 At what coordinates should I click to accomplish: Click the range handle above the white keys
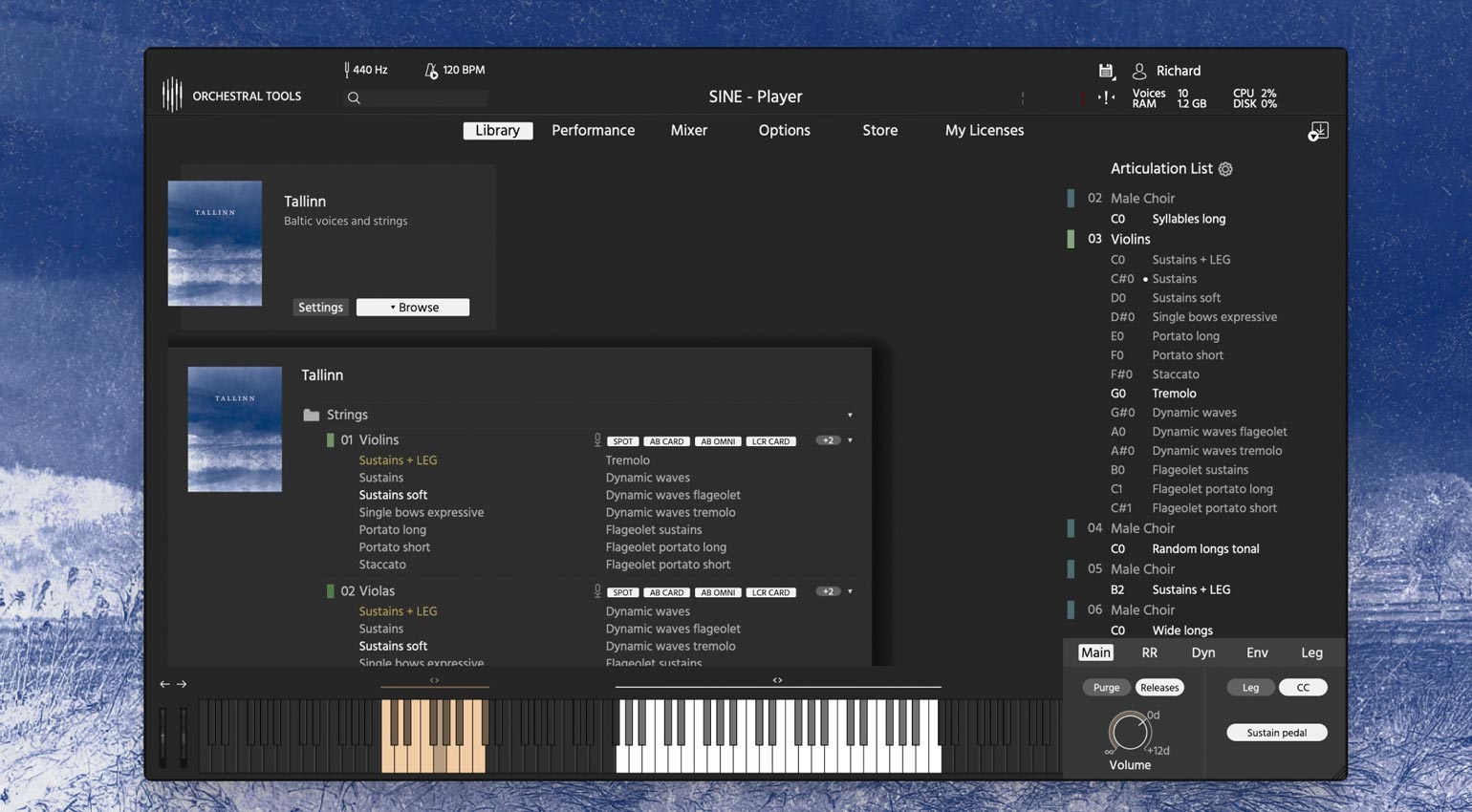click(777, 680)
